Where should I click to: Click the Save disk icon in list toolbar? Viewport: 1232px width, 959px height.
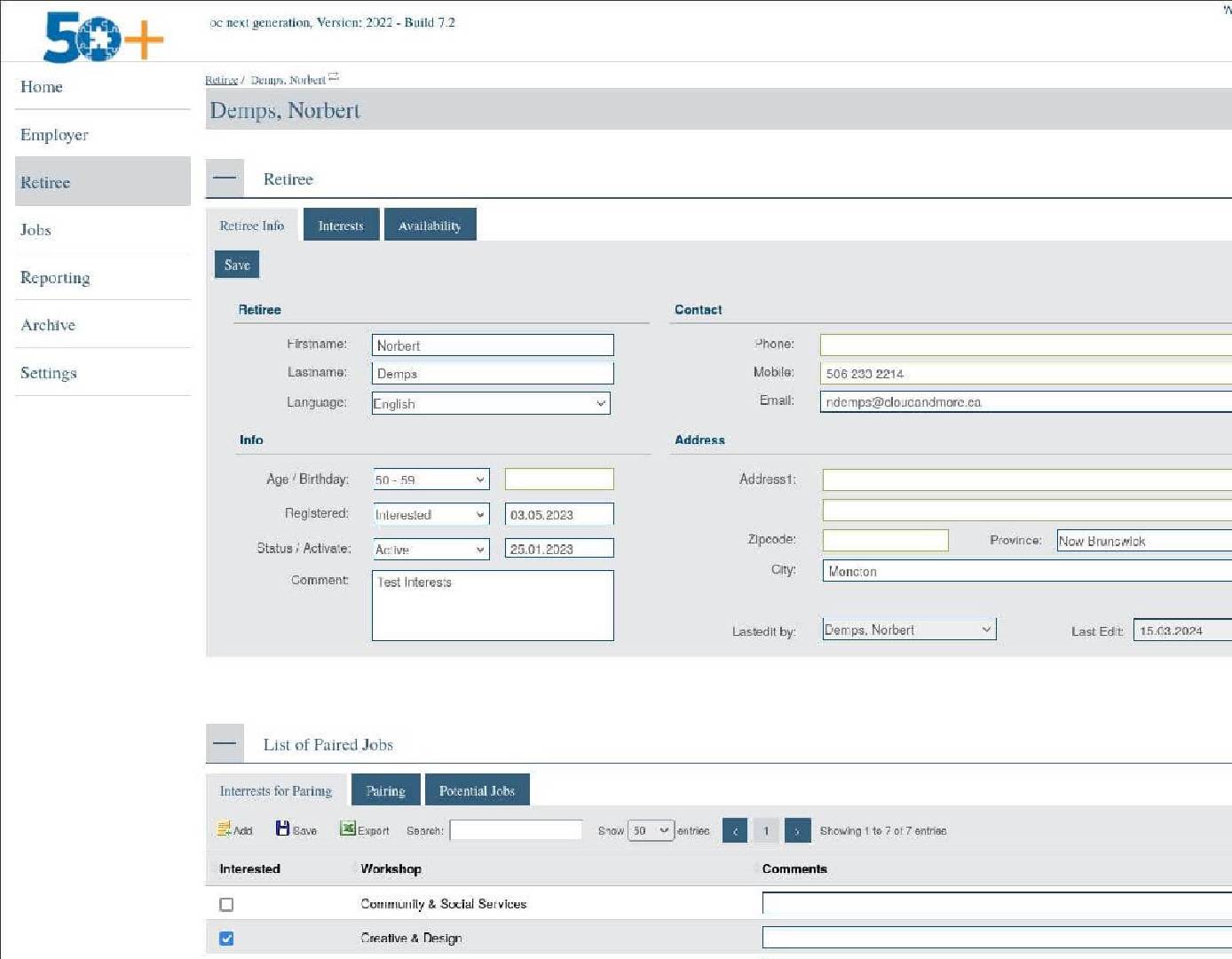point(296,829)
